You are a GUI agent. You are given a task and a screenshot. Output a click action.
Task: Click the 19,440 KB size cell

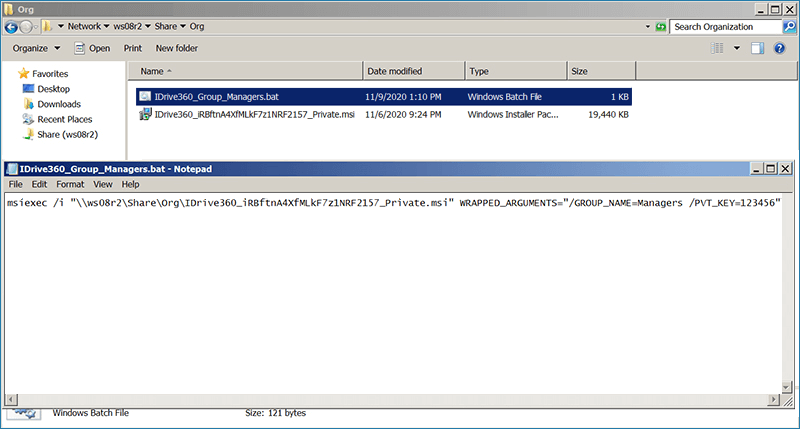(x=608, y=115)
